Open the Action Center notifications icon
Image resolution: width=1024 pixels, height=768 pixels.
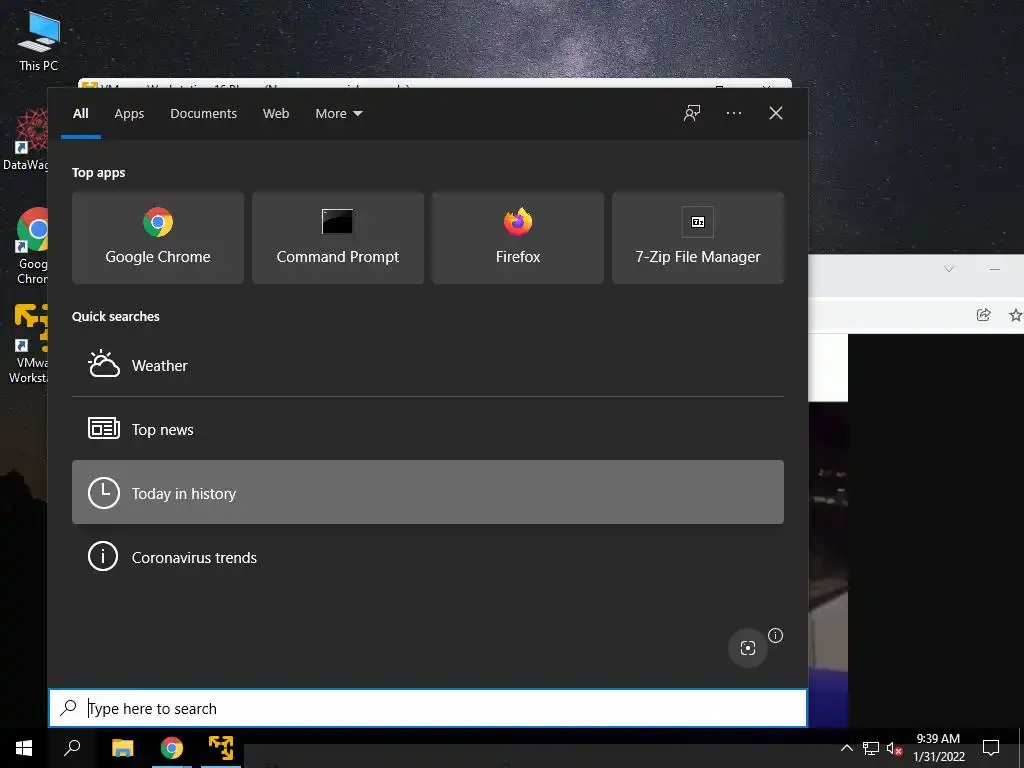point(991,748)
